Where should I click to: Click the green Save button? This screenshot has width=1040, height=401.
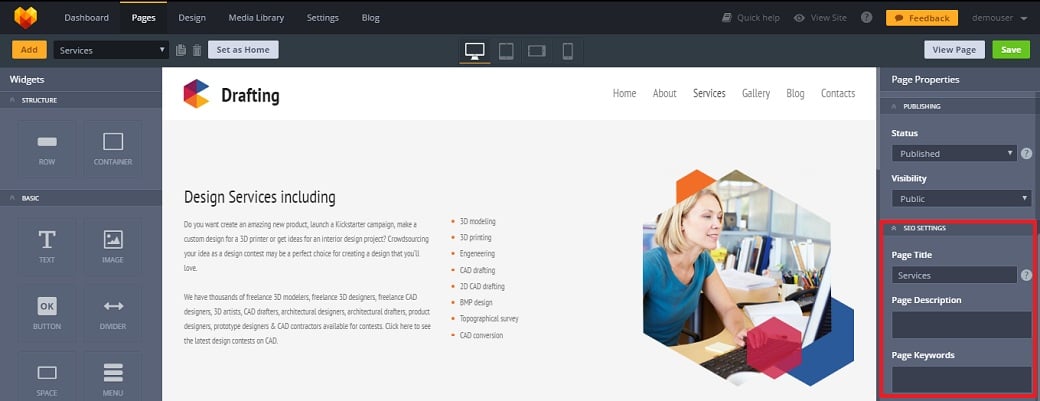pyautogui.click(x=1011, y=50)
